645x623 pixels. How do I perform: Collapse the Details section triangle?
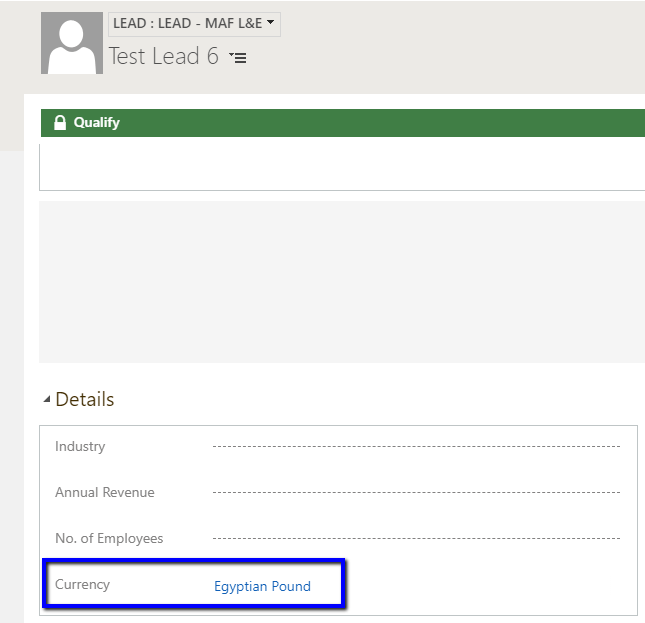tap(46, 400)
